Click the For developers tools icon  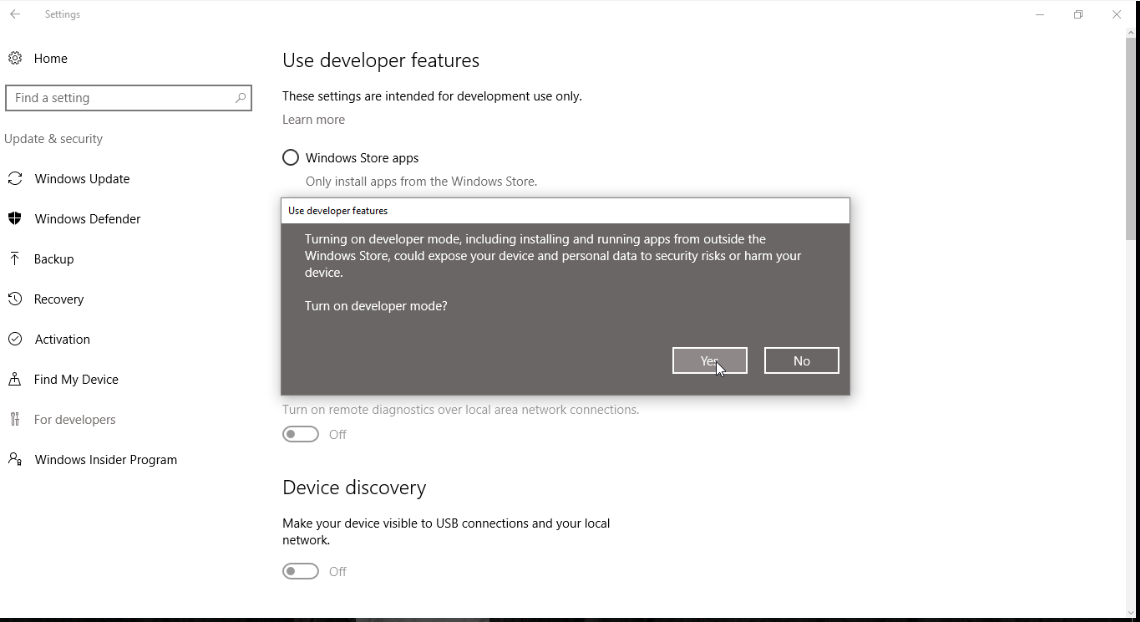(15, 419)
